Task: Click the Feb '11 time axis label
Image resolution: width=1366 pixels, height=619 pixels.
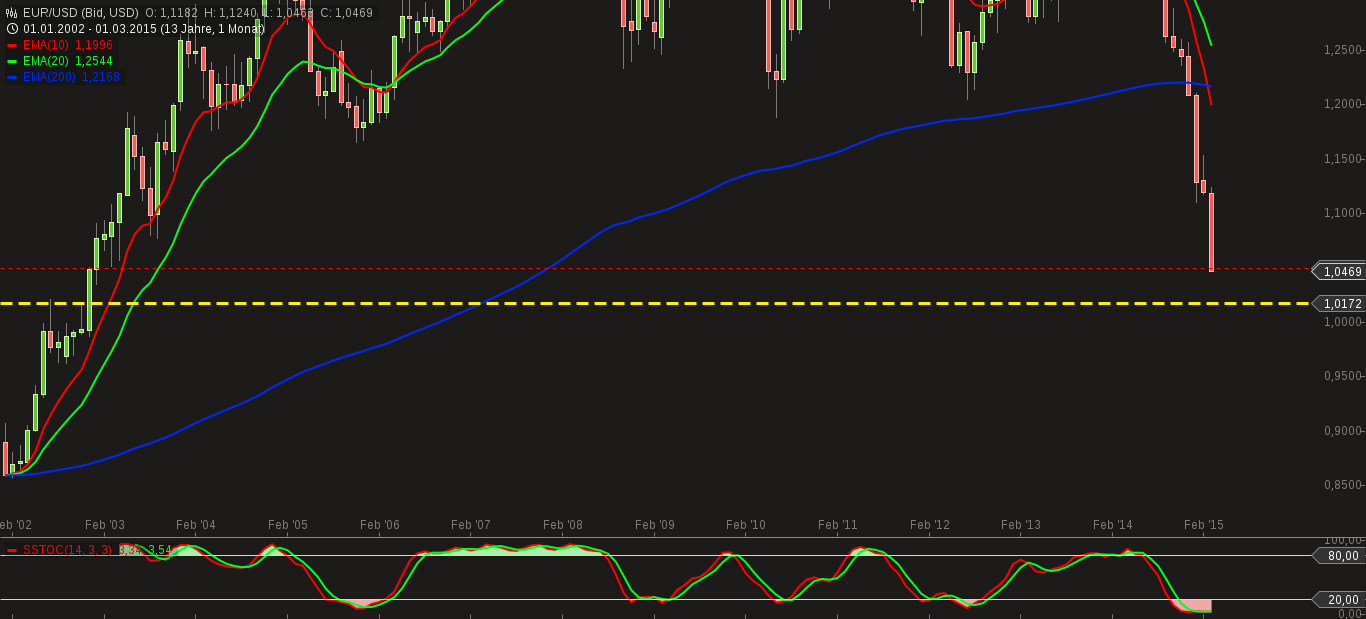Action: click(x=838, y=524)
